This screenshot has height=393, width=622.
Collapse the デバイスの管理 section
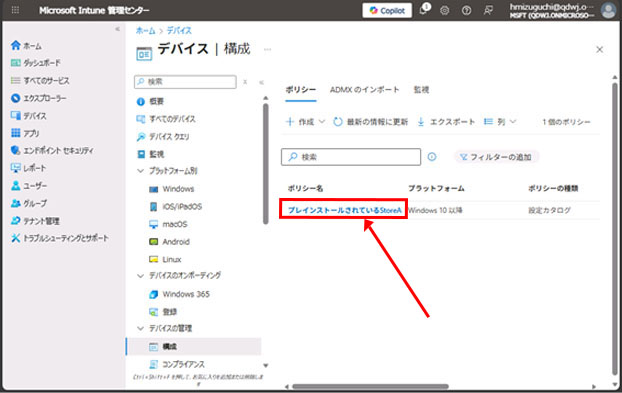[x=140, y=328]
